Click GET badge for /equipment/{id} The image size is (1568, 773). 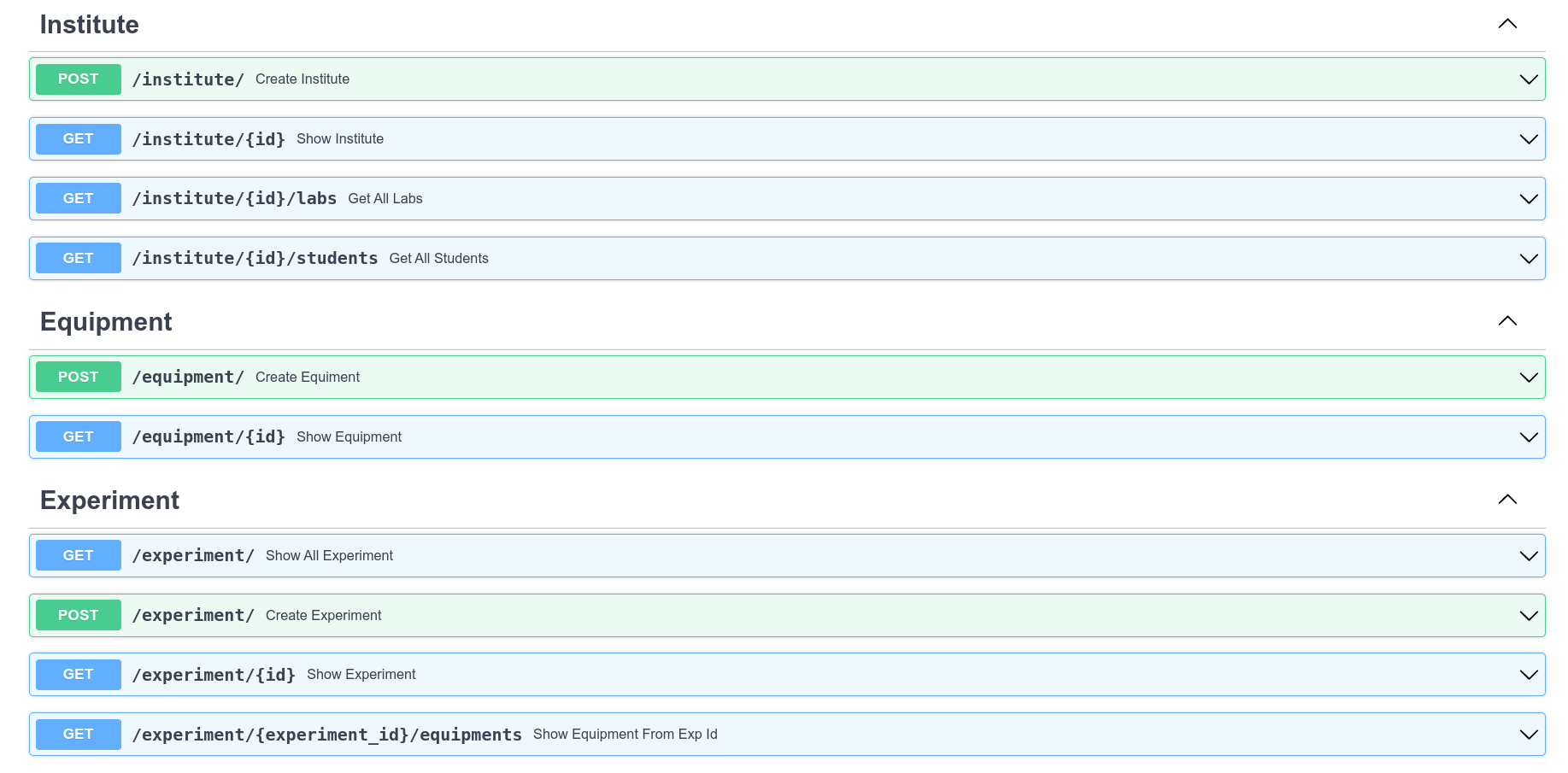79,437
